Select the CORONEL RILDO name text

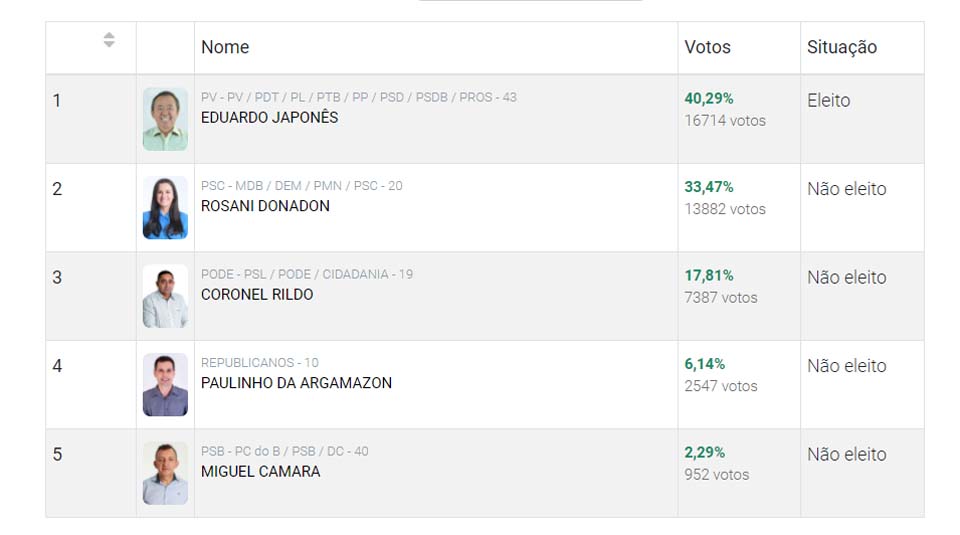coord(257,295)
